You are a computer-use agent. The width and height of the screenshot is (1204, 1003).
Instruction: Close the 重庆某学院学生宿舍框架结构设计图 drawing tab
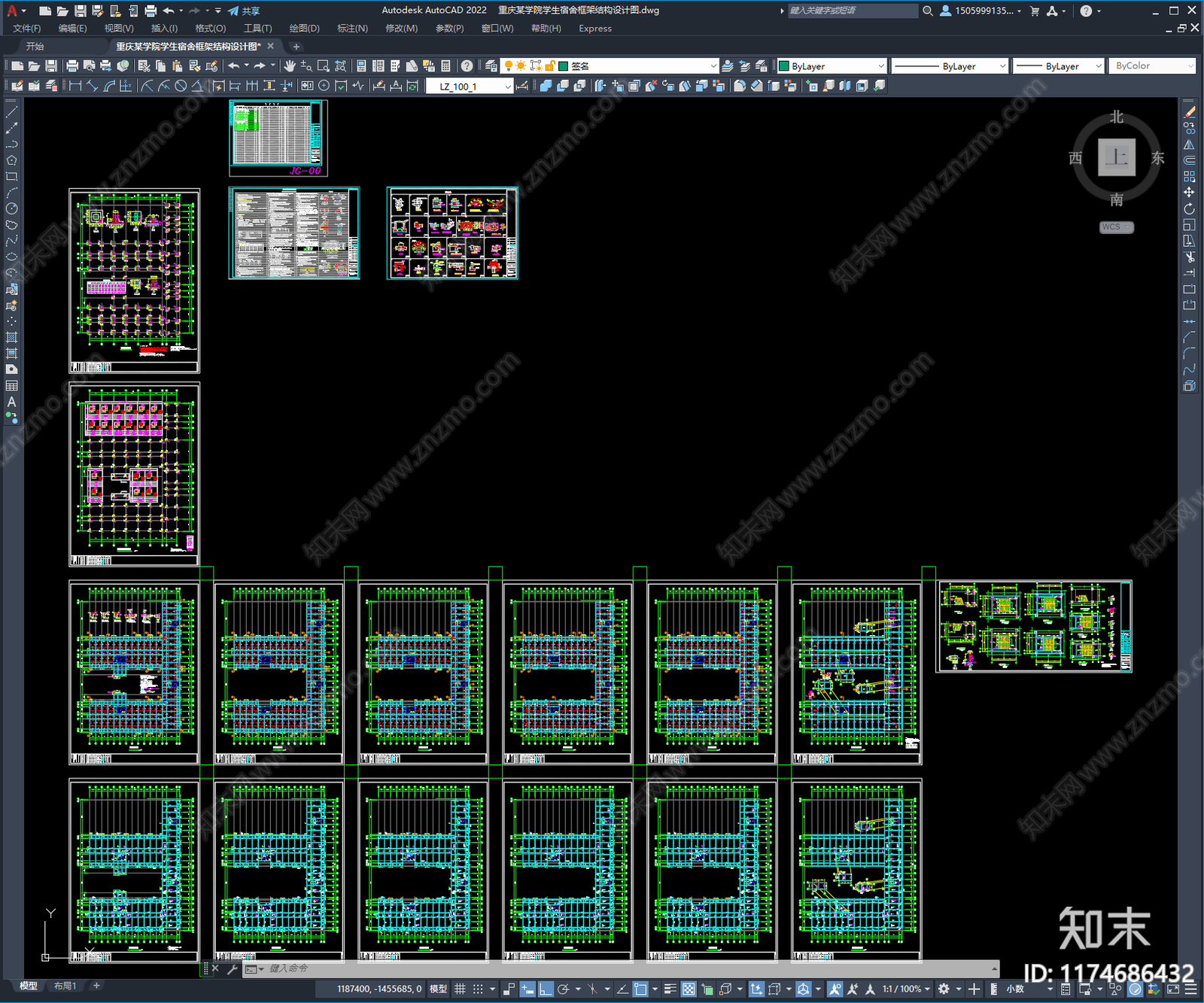[271, 47]
